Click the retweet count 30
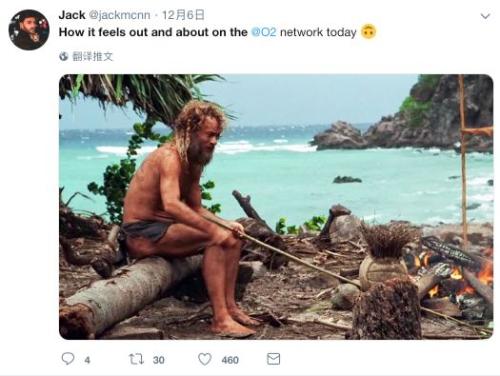This screenshot has width=500, height=376. pos(159,360)
